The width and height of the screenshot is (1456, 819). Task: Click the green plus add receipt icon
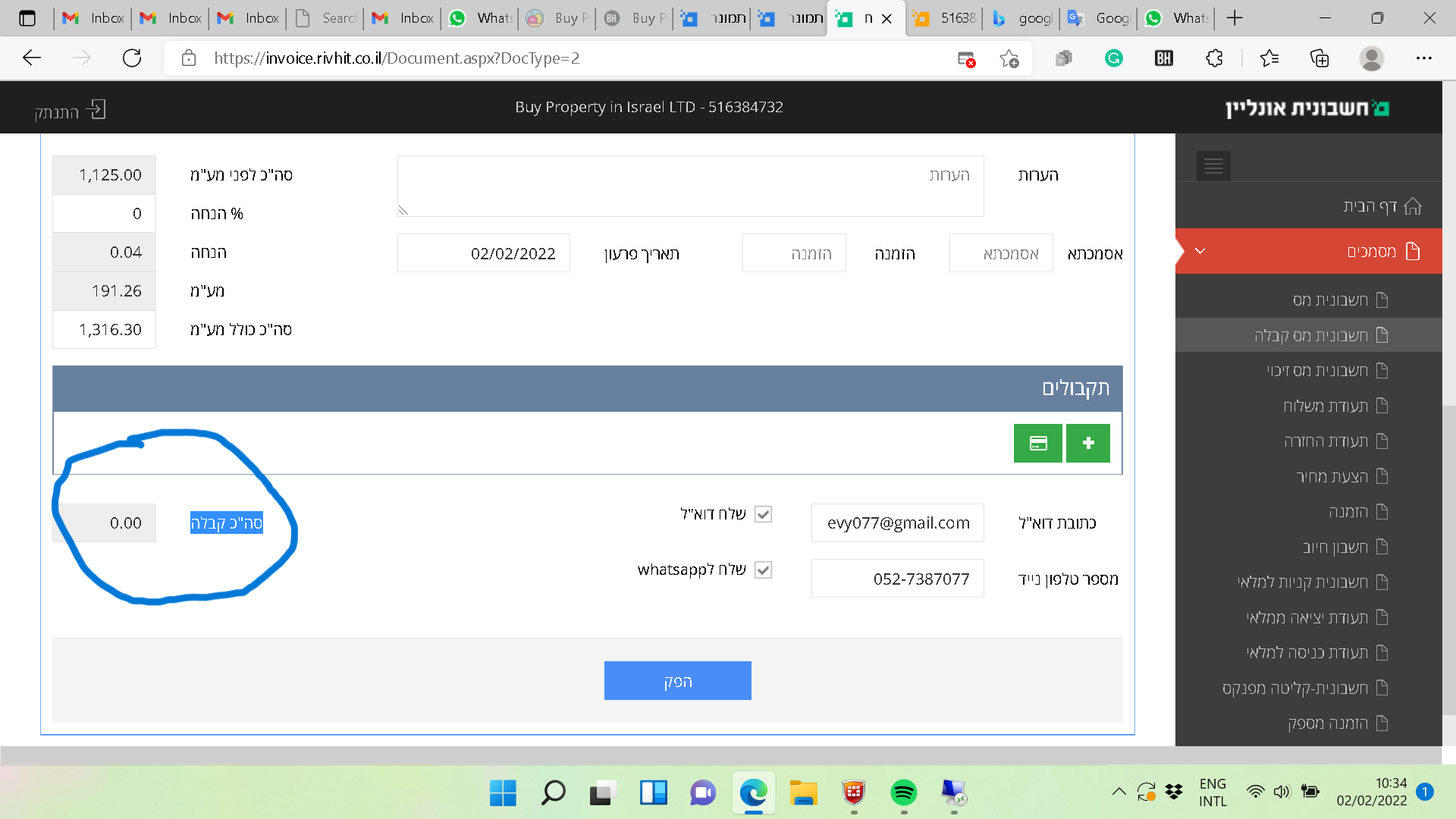pos(1087,444)
